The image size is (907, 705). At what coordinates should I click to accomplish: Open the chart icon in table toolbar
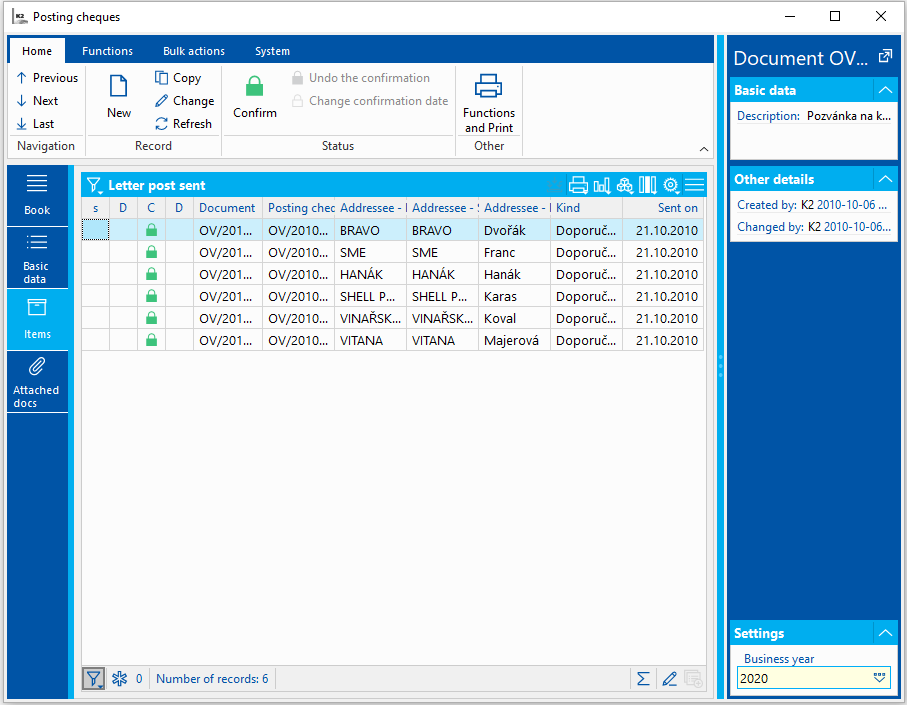pyautogui.click(x=602, y=185)
